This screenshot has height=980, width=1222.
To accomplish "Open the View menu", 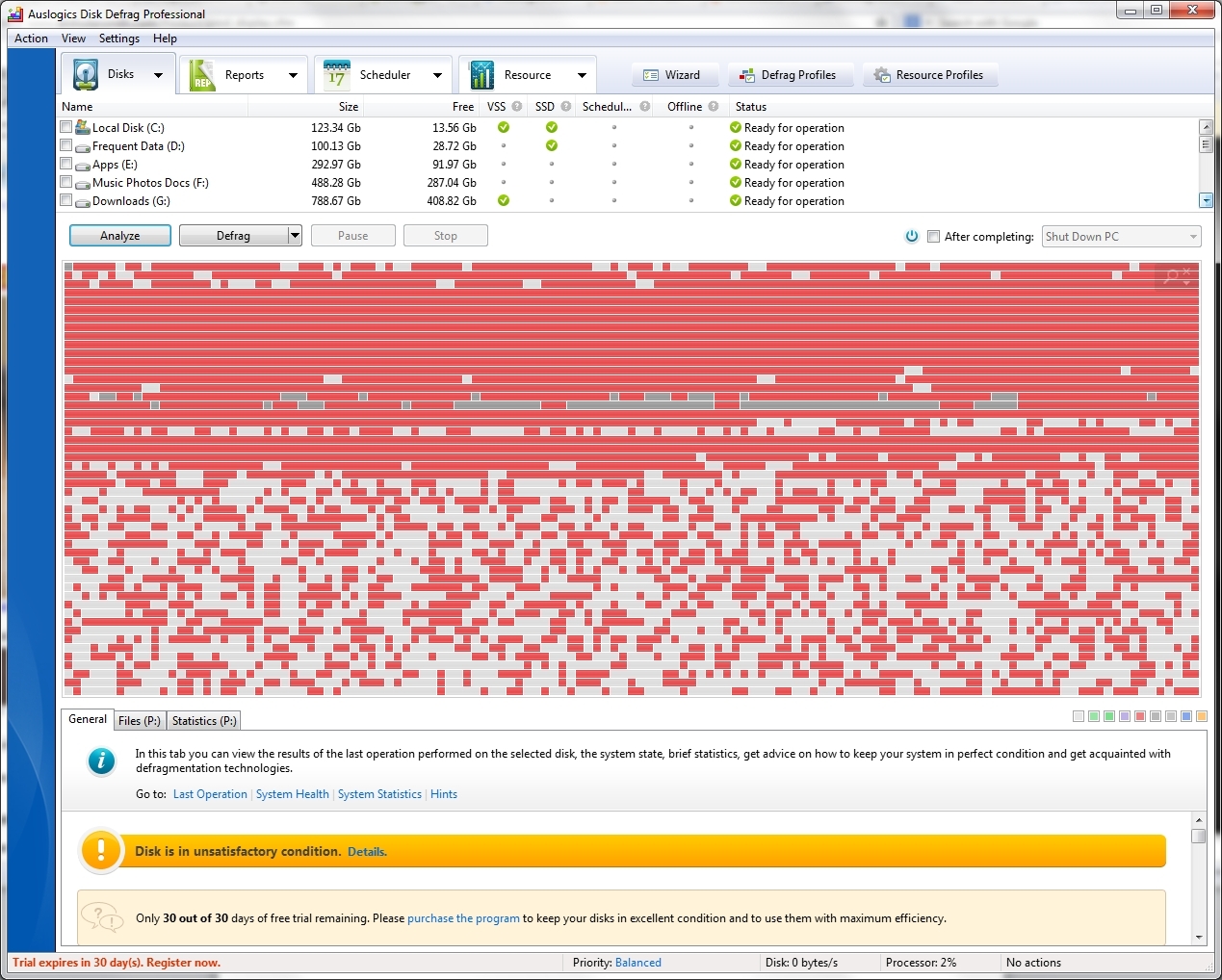I will (x=73, y=39).
